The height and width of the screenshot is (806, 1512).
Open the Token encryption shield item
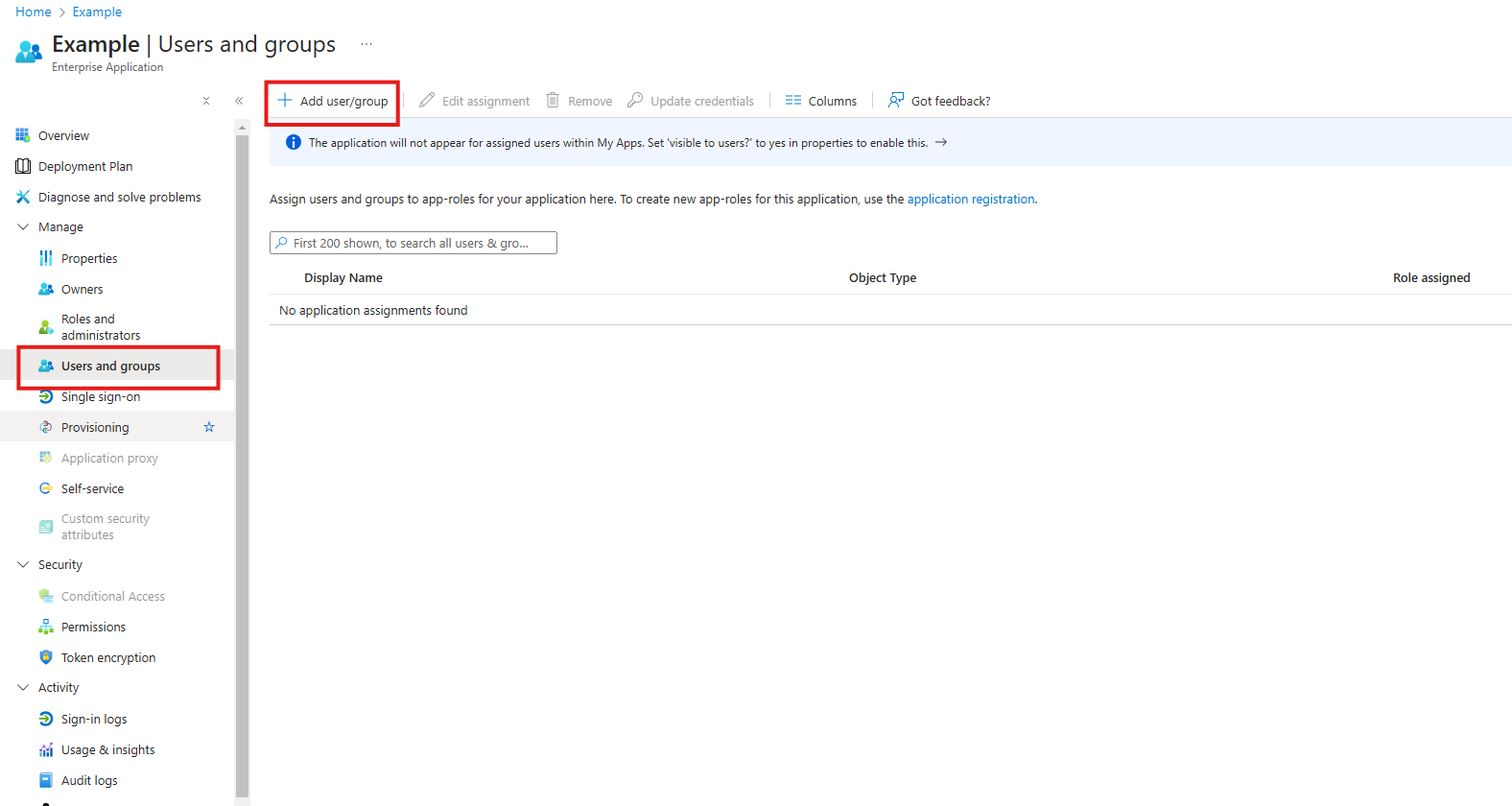point(108,657)
